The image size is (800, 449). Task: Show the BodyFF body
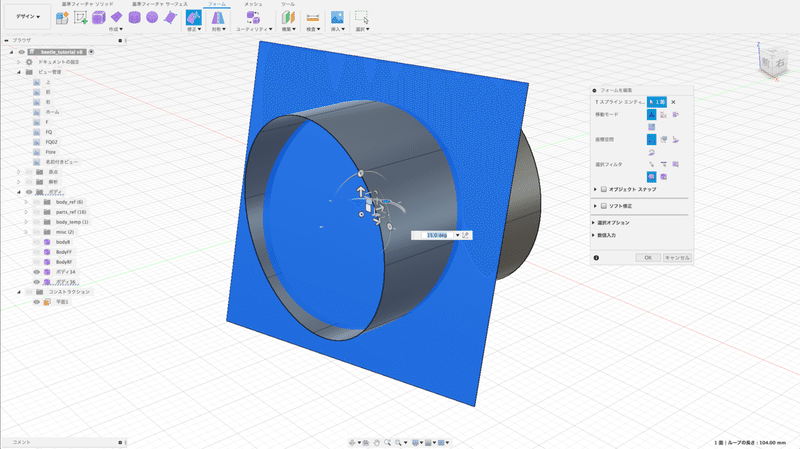point(37,252)
